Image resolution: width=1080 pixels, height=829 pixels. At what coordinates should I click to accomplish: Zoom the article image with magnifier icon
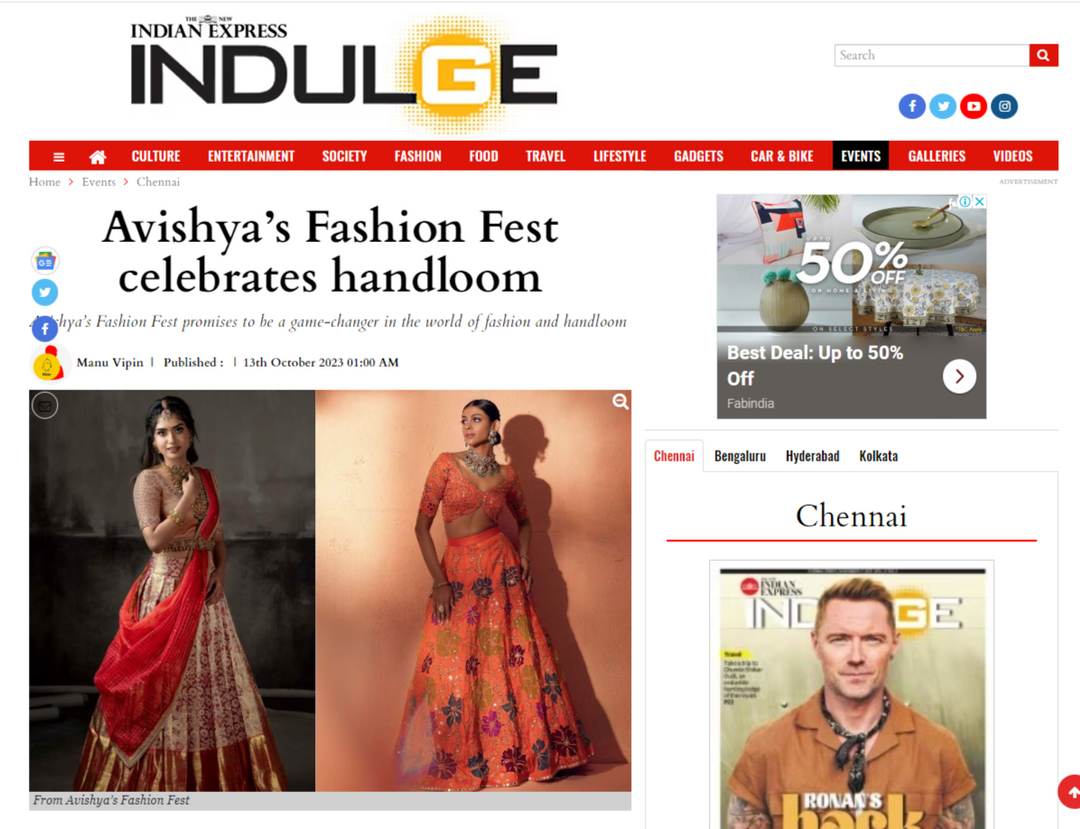[621, 401]
